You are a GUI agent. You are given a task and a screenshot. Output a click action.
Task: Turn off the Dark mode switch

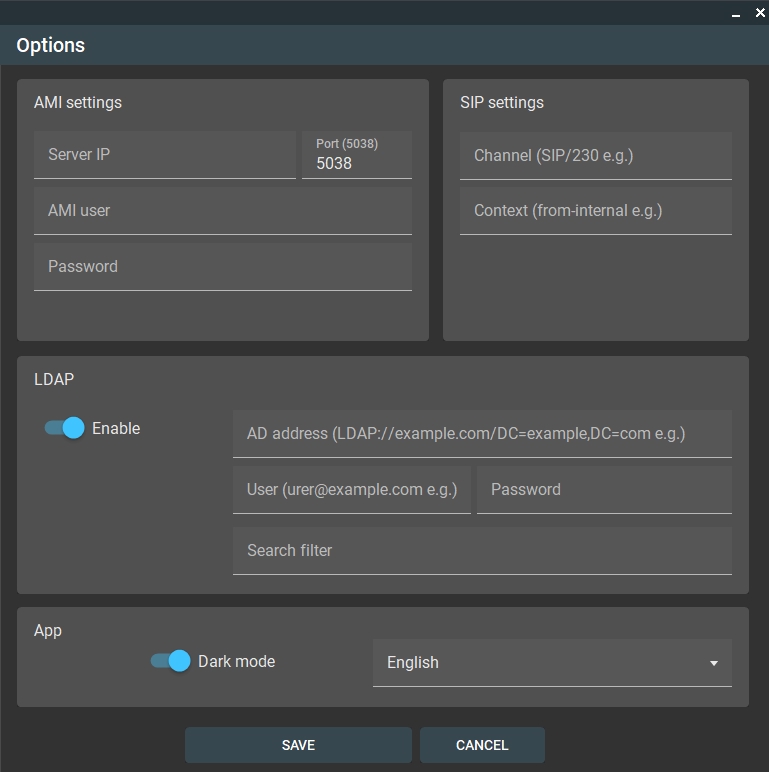pos(170,661)
